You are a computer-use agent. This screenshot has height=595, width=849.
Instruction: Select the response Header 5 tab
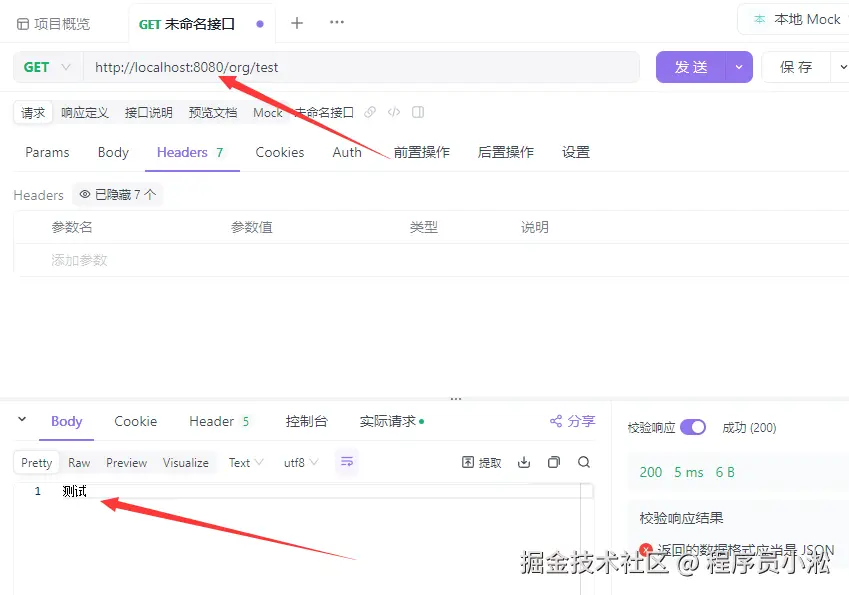coord(219,421)
